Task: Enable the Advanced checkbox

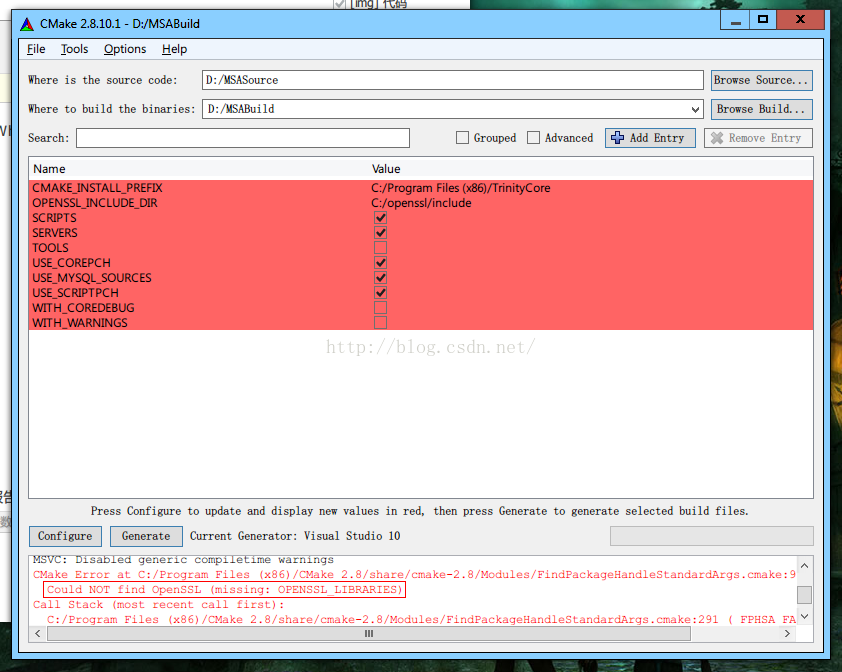Action: point(533,138)
